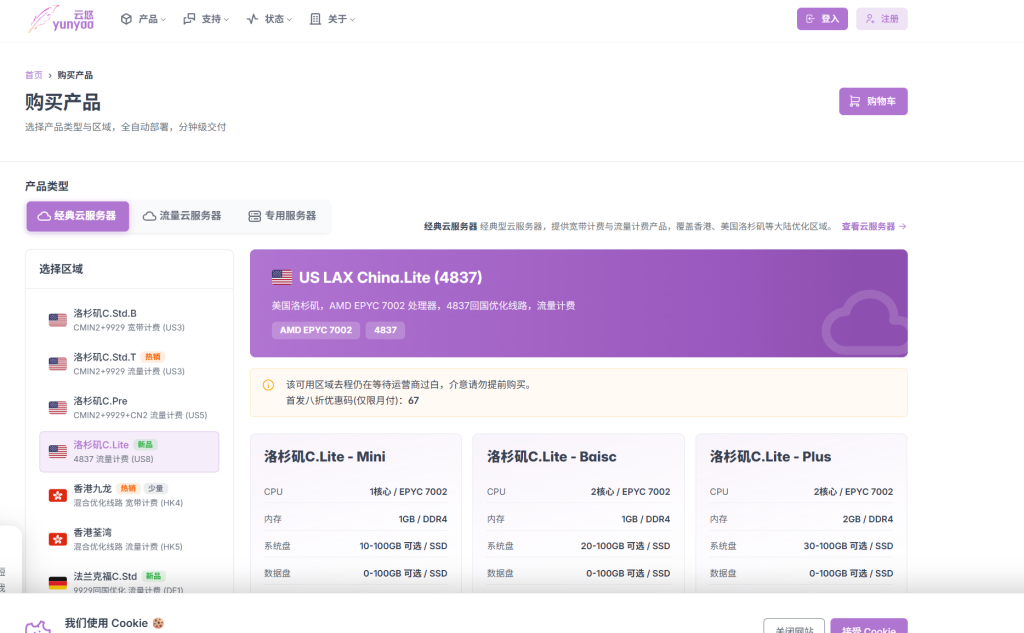The image size is (1024, 633).
Task: Click the 少量 badge on 香港九龙
Action: point(155,489)
